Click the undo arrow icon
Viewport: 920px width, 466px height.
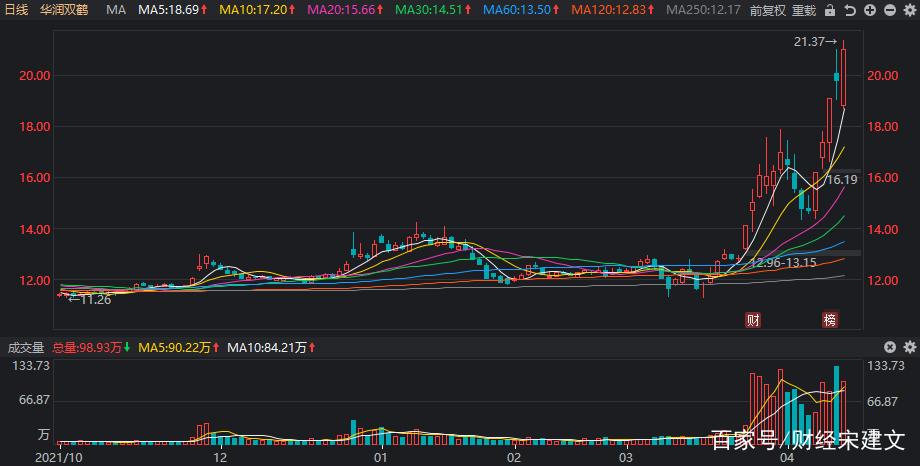pos(849,10)
